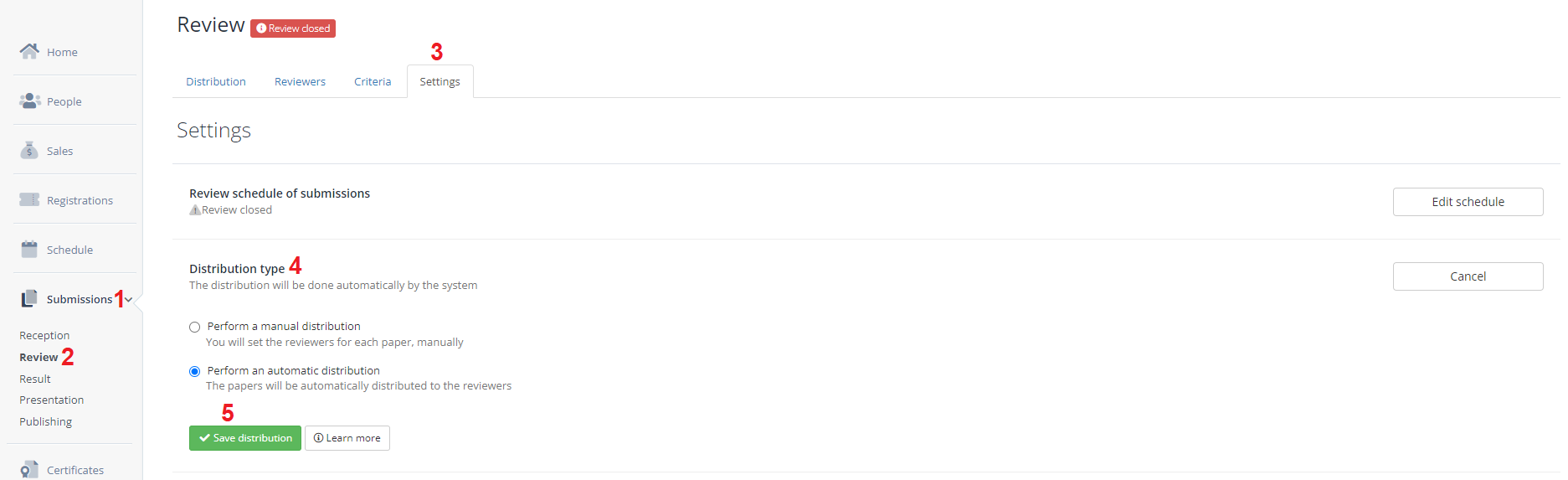Click the Home house icon

(x=29, y=51)
